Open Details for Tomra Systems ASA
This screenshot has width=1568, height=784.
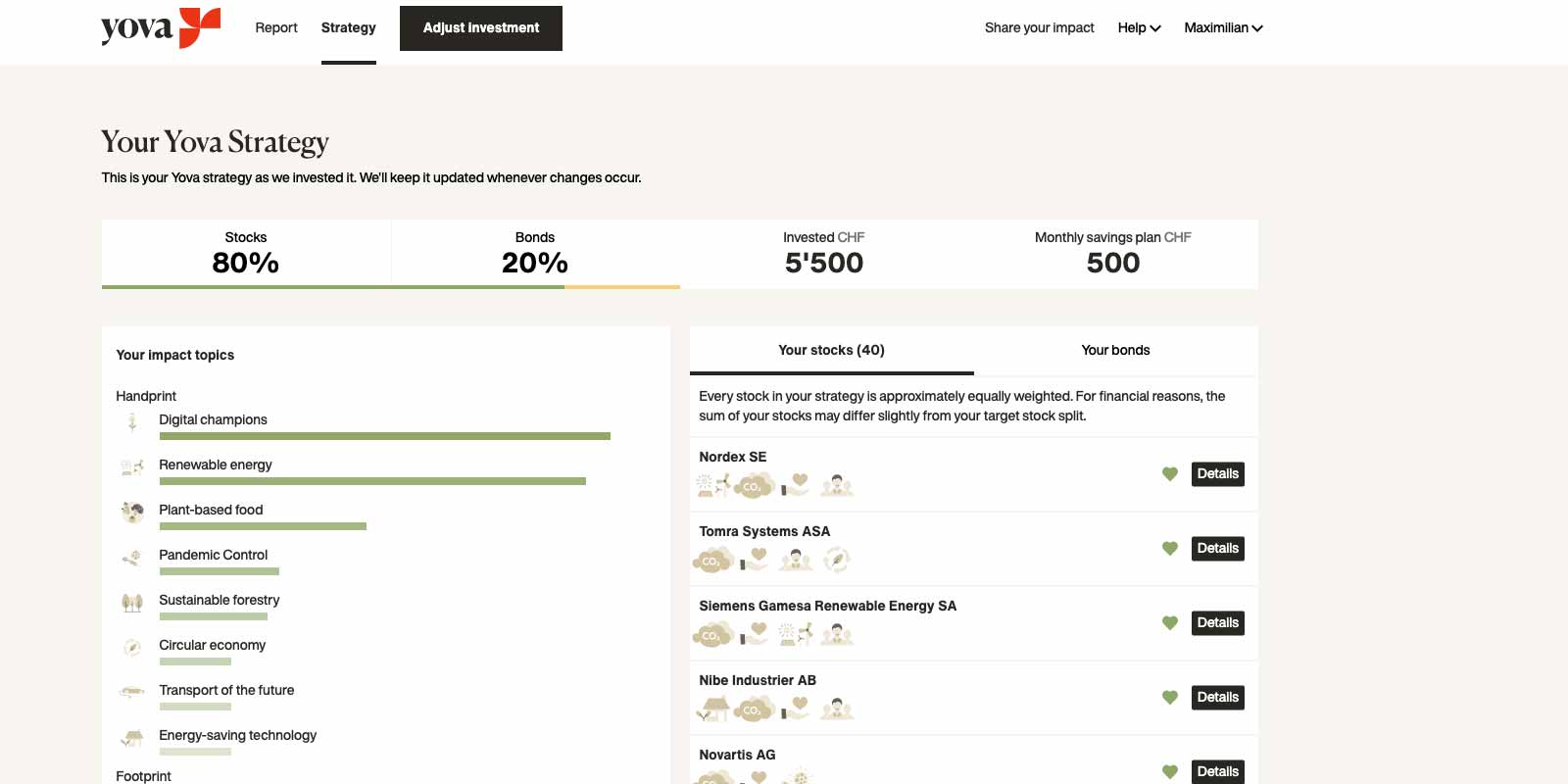(x=1218, y=549)
